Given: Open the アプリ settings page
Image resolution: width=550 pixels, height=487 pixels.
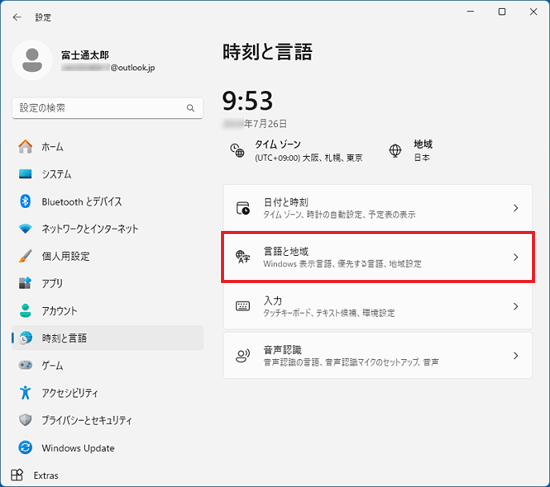Looking at the screenshot, I should click(108, 283).
